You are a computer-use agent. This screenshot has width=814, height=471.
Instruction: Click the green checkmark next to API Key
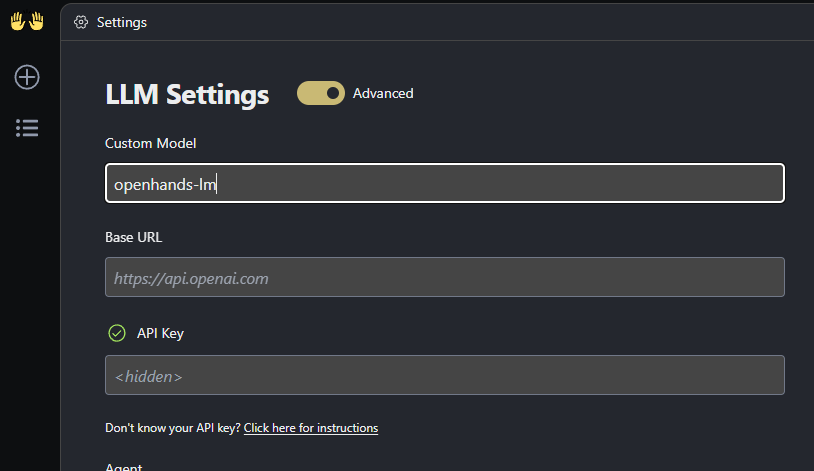point(117,333)
